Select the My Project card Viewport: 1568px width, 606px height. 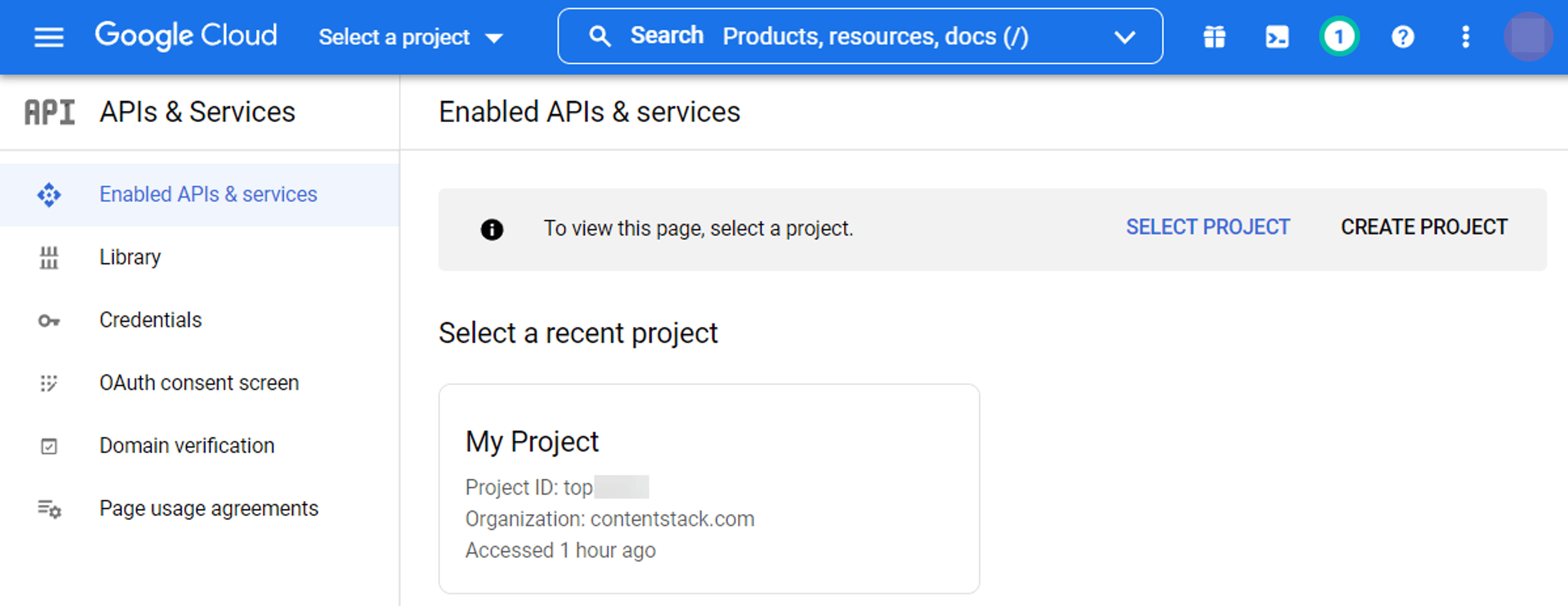[x=709, y=488]
